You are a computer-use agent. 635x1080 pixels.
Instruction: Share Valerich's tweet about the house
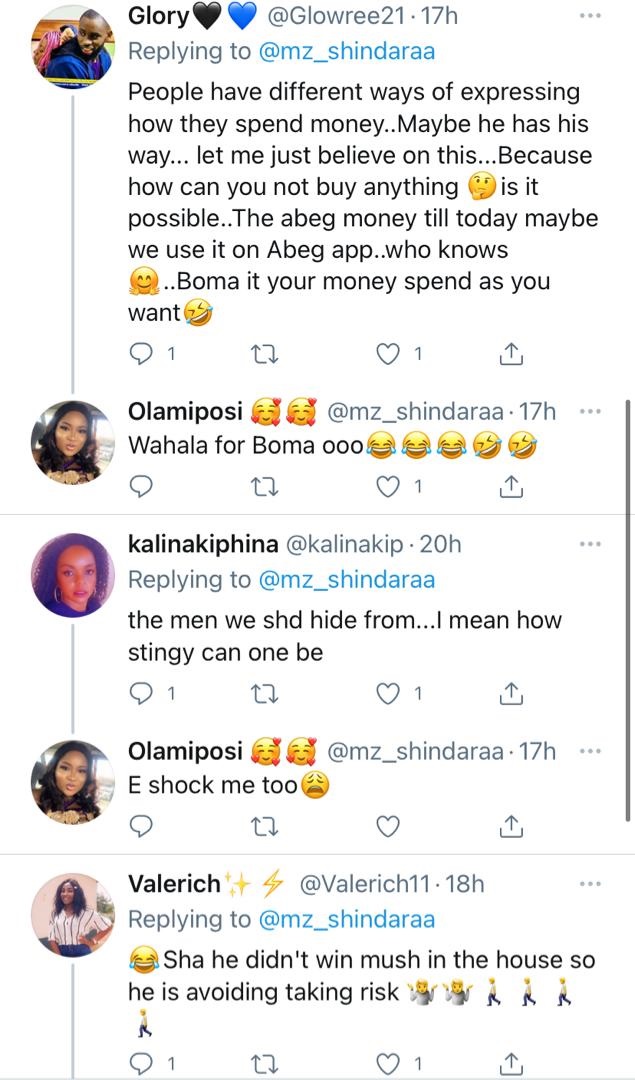510,1062
